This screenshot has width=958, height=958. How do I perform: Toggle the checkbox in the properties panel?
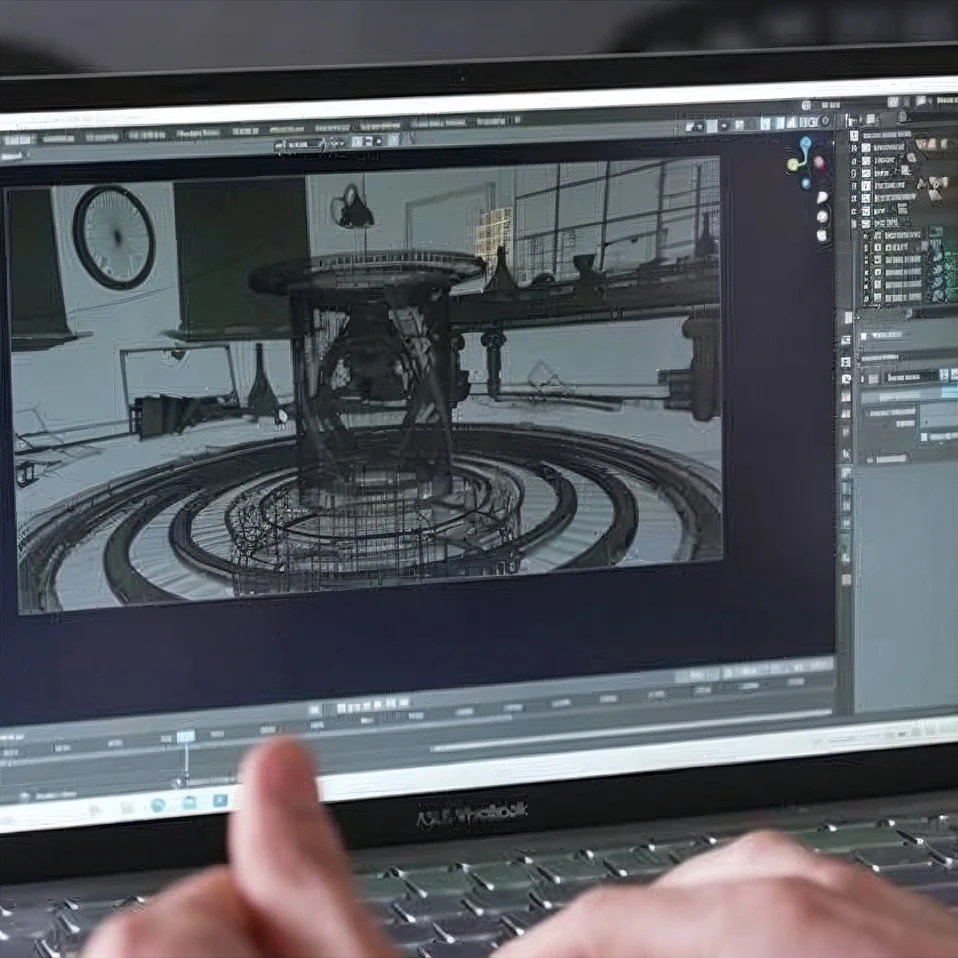point(924,436)
